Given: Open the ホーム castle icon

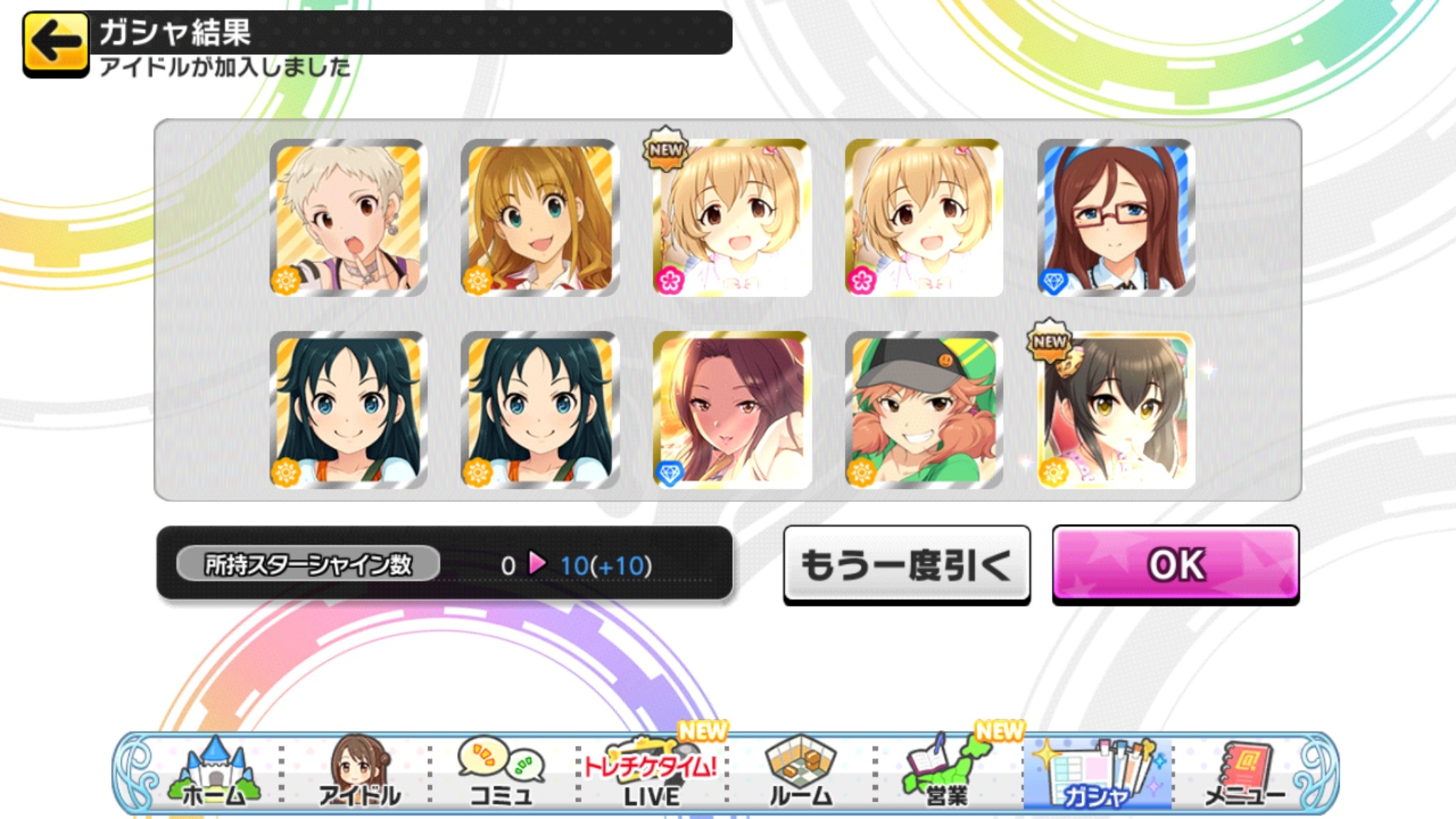Looking at the screenshot, I should (213, 773).
